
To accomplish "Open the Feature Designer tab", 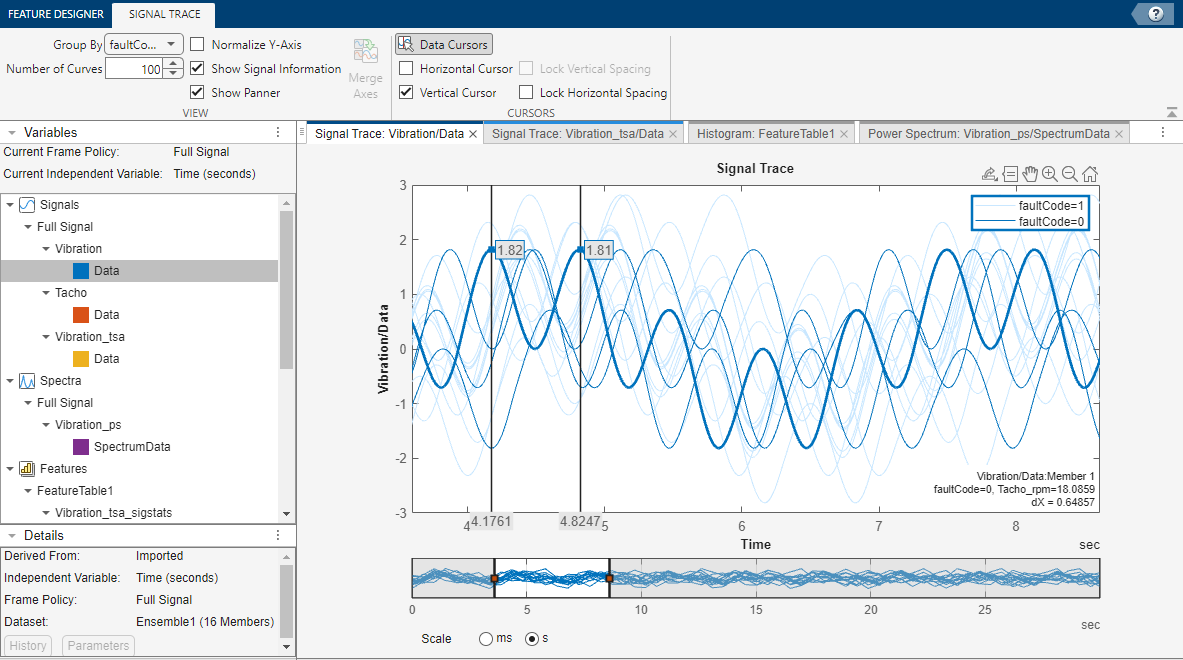I will (x=54, y=14).
